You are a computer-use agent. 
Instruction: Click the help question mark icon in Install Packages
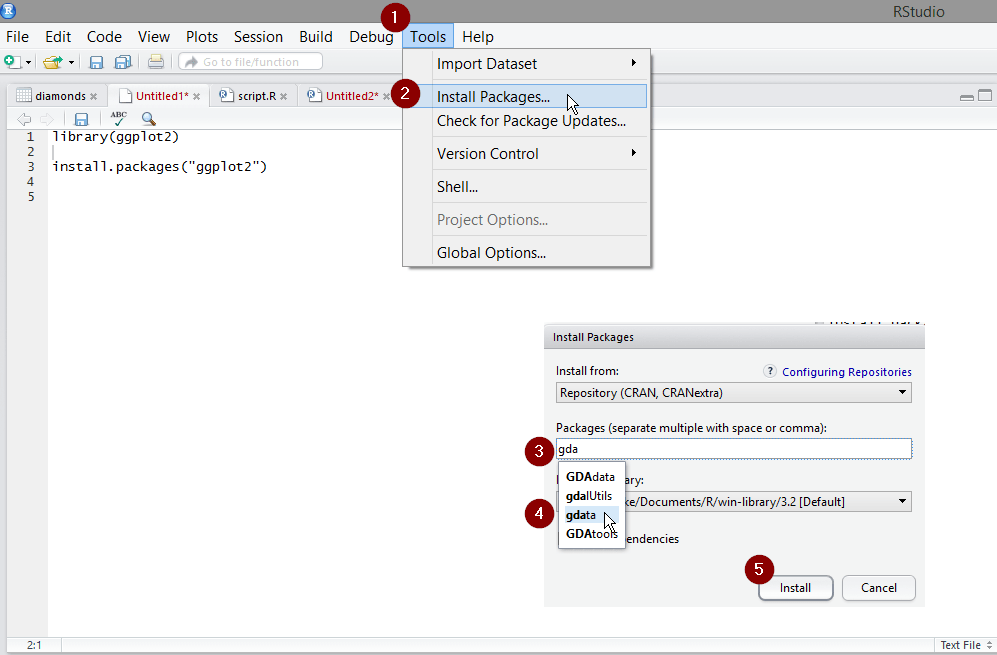click(x=769, y=371)
